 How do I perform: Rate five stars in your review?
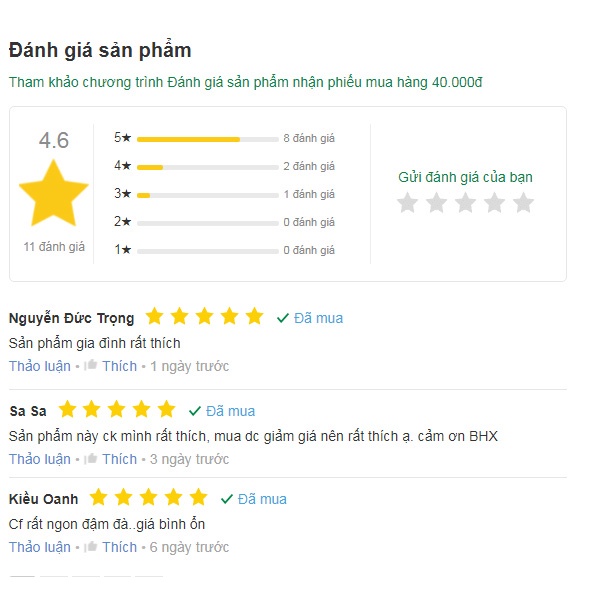tap(523, 203)
